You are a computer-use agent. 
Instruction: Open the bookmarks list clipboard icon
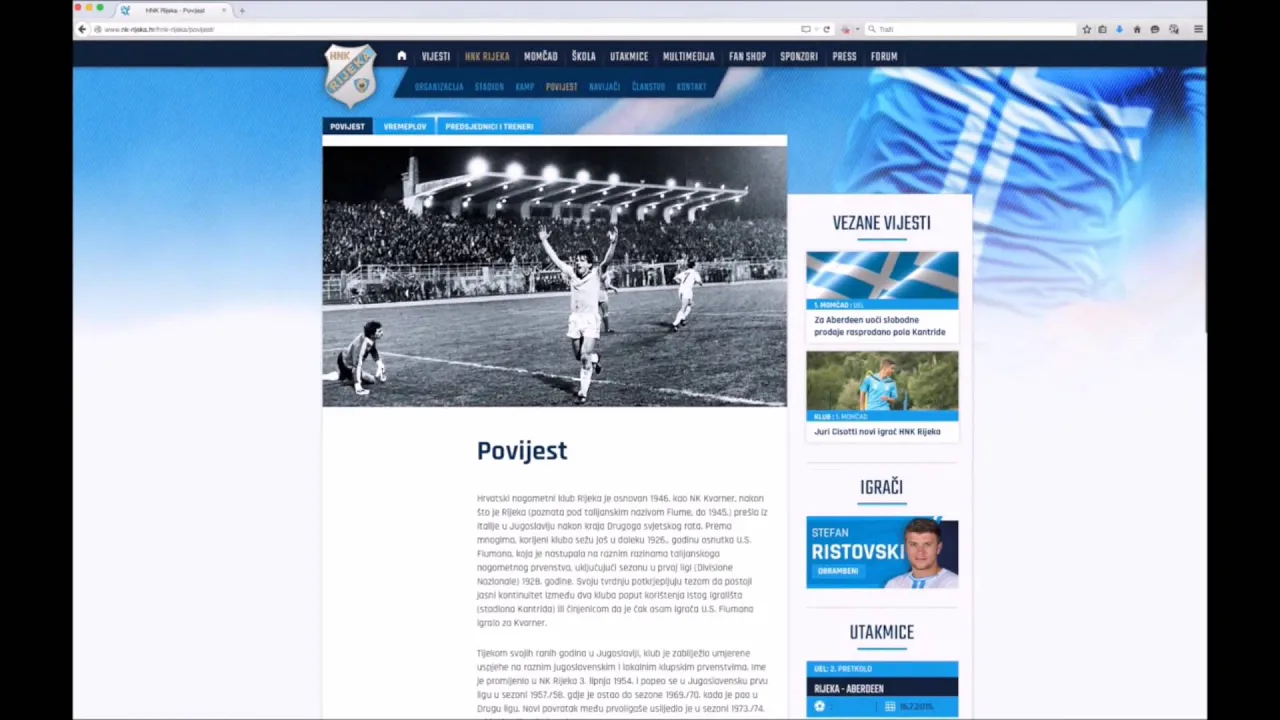point(1103,29)
